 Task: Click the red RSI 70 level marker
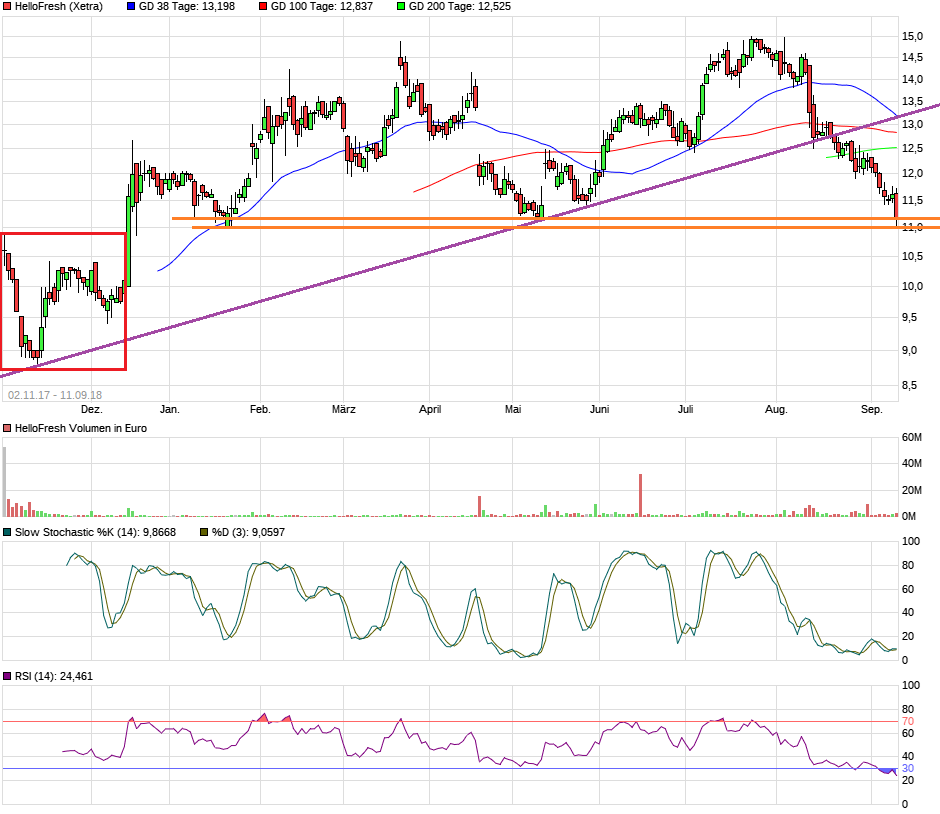909,721
